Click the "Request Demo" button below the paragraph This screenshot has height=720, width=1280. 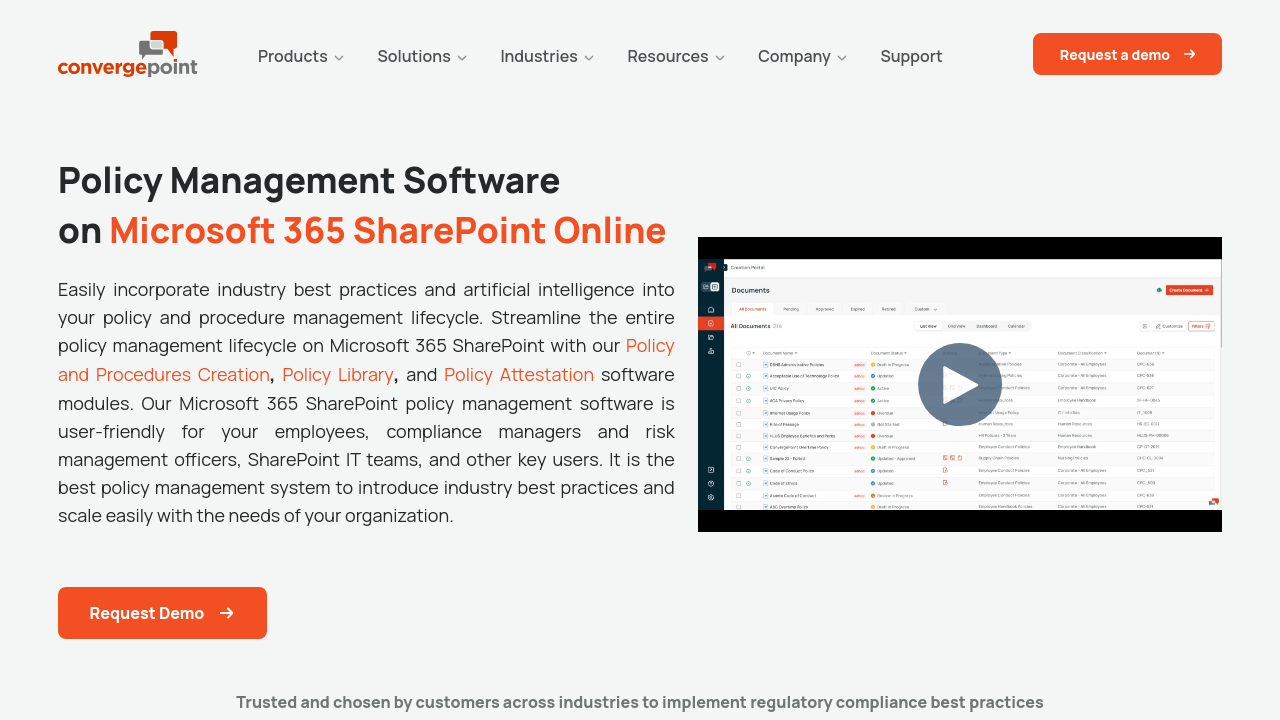point(162,613)
